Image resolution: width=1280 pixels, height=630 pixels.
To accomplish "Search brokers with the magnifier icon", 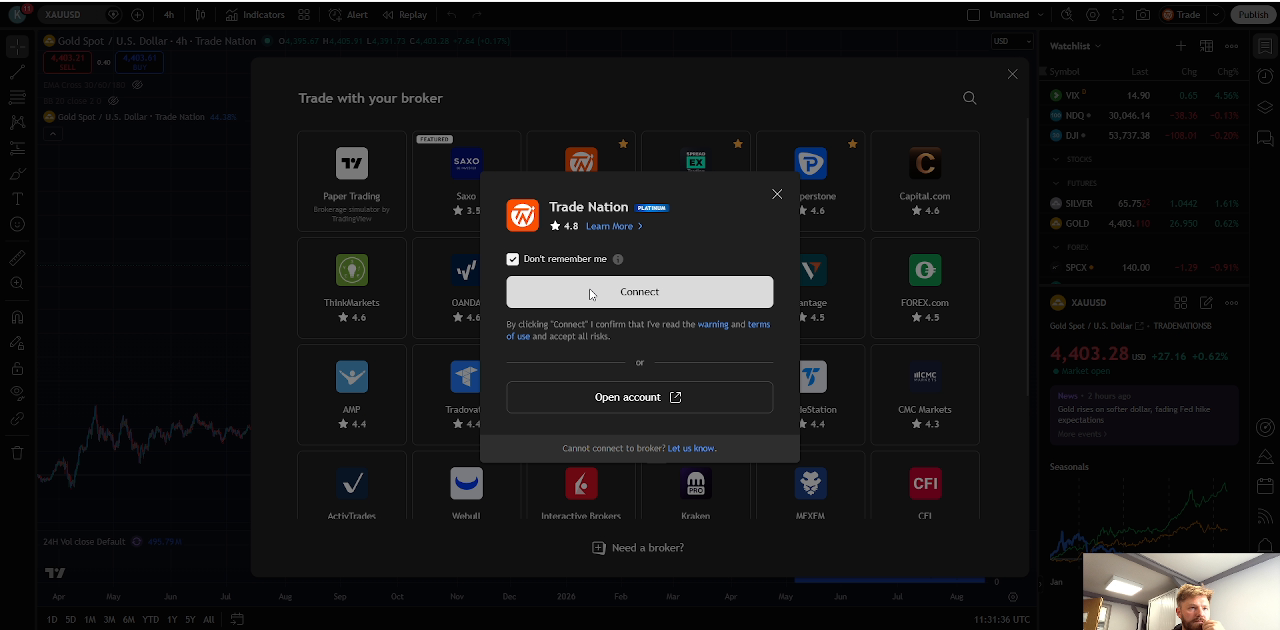I will (x=969, y=98).
